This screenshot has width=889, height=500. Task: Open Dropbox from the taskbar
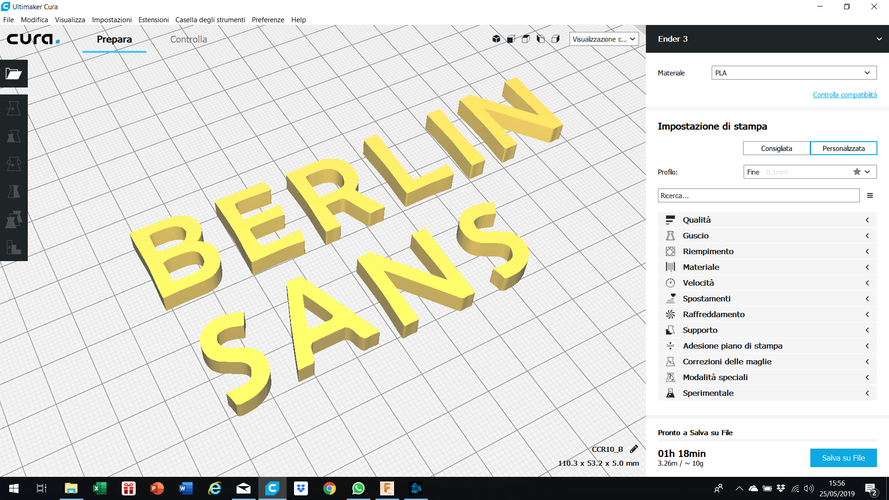pos(300,488)
